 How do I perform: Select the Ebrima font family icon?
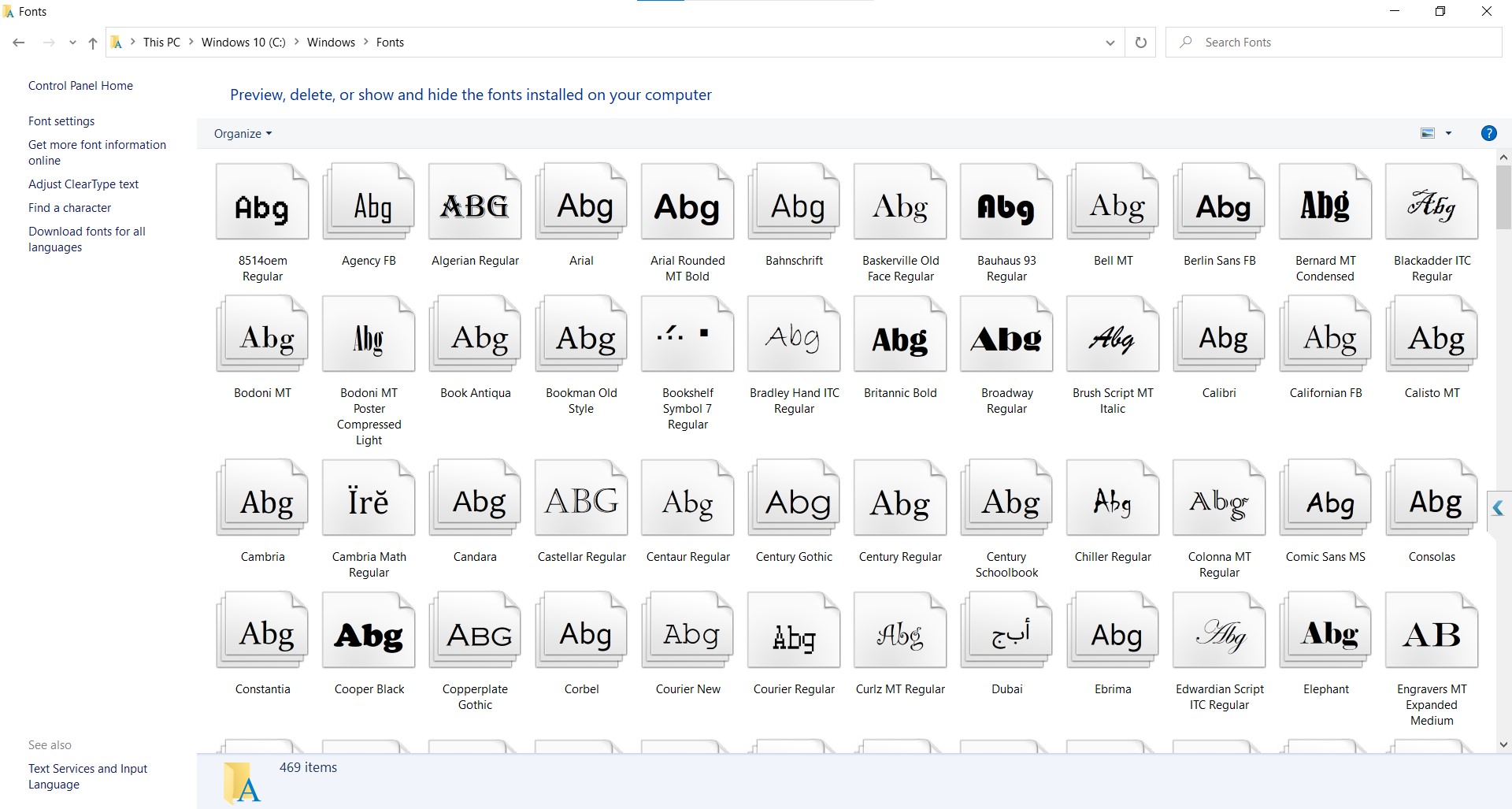click(1113, 630)
